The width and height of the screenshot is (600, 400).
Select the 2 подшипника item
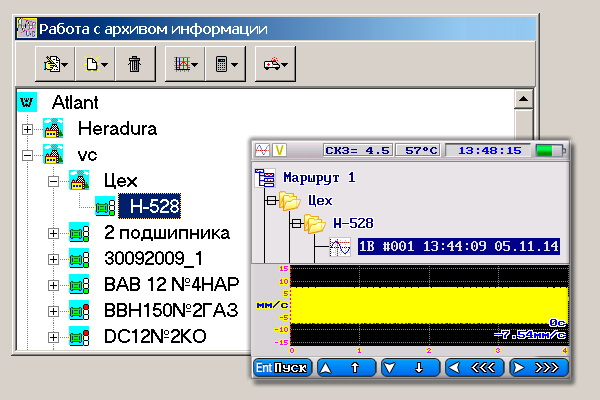coord(167,233)
